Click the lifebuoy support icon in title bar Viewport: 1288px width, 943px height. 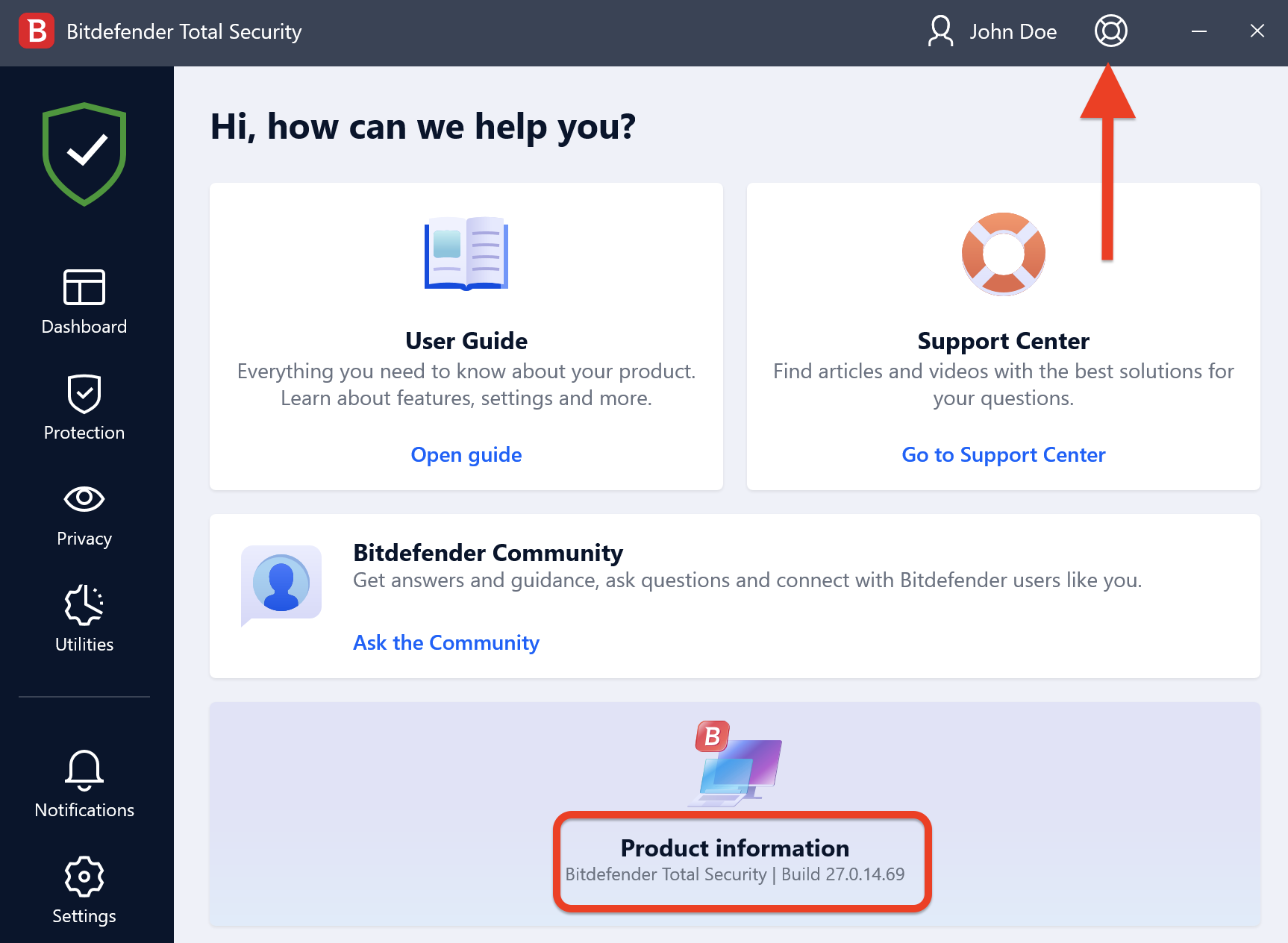click(1110, 31)
